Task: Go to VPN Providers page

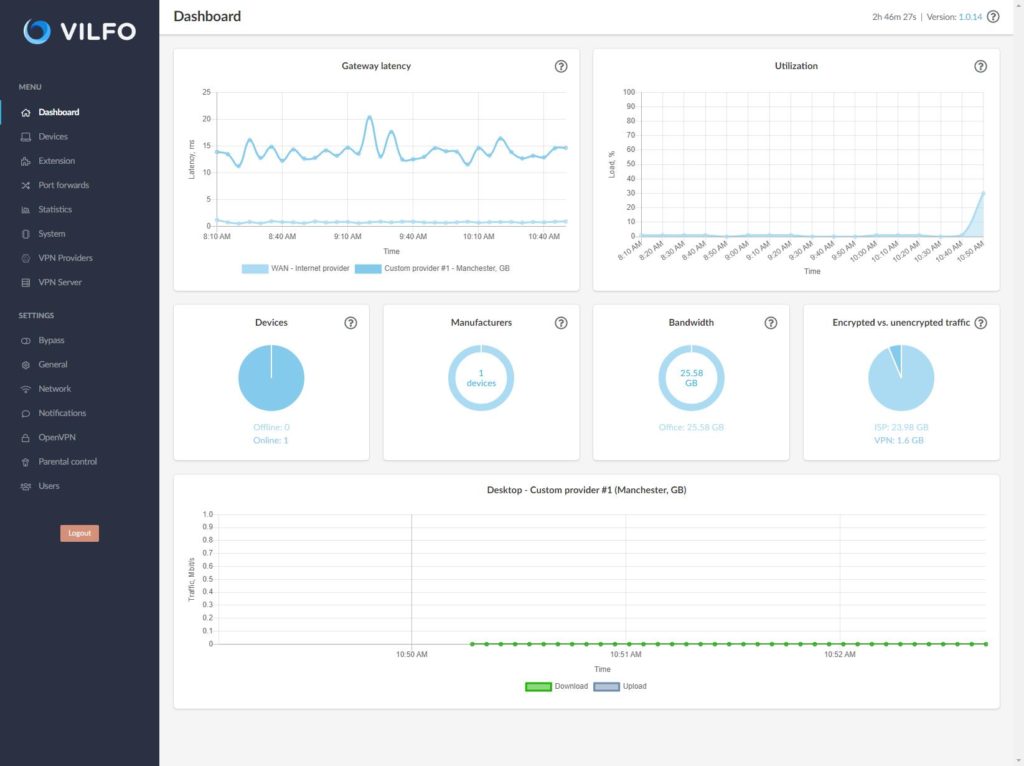Action: (x=65, y=258)
